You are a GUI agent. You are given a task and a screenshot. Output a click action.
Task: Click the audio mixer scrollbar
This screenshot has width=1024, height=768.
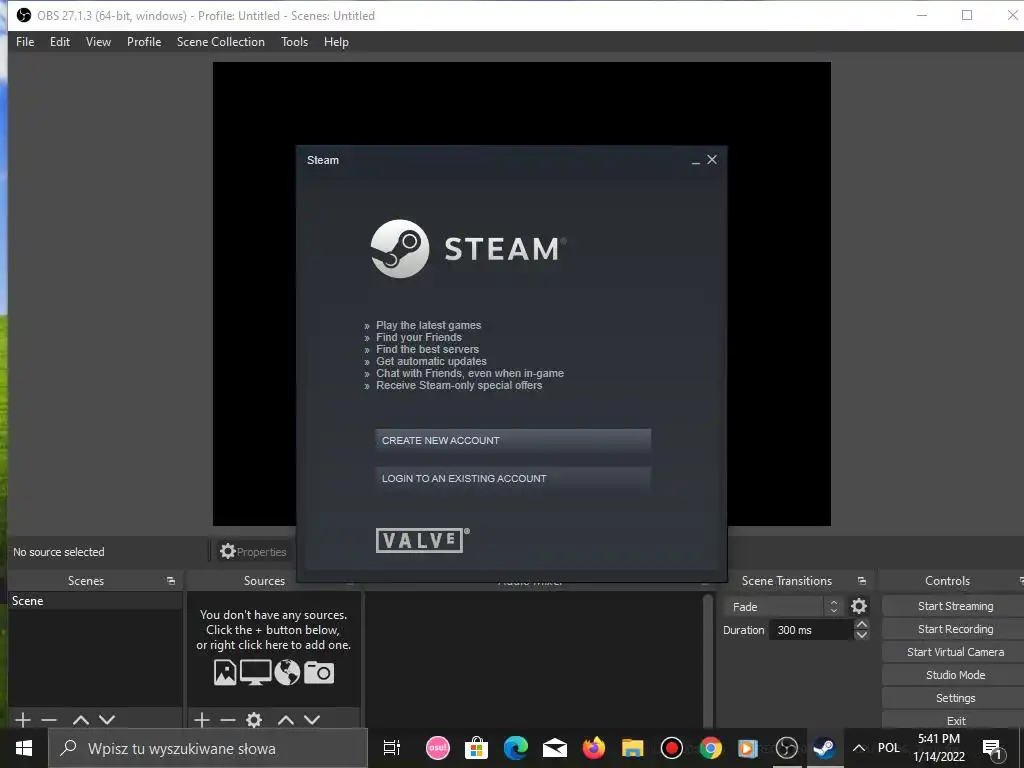tap(707, 660)
